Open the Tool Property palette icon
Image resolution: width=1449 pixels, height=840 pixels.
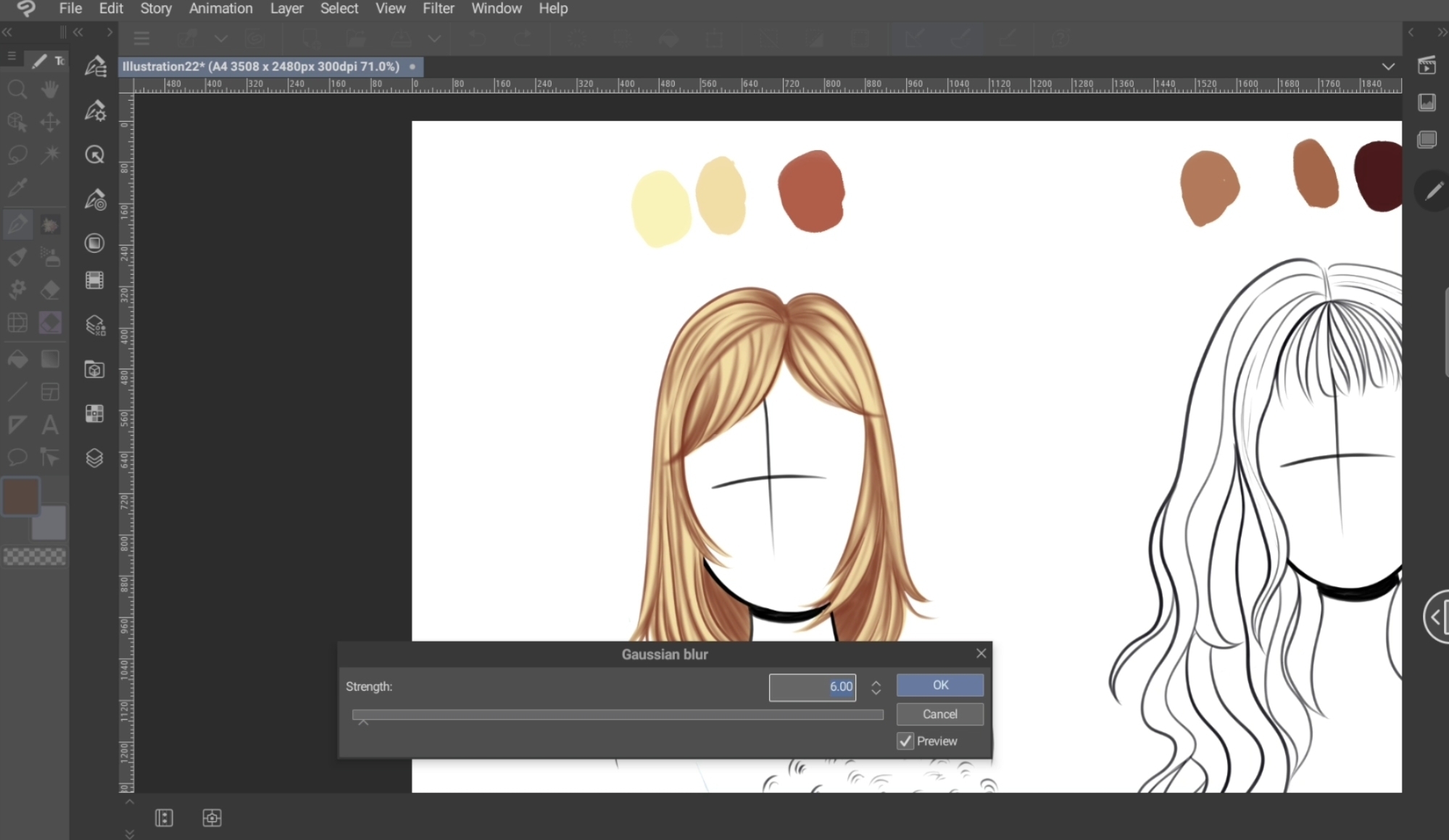(95, 111)
